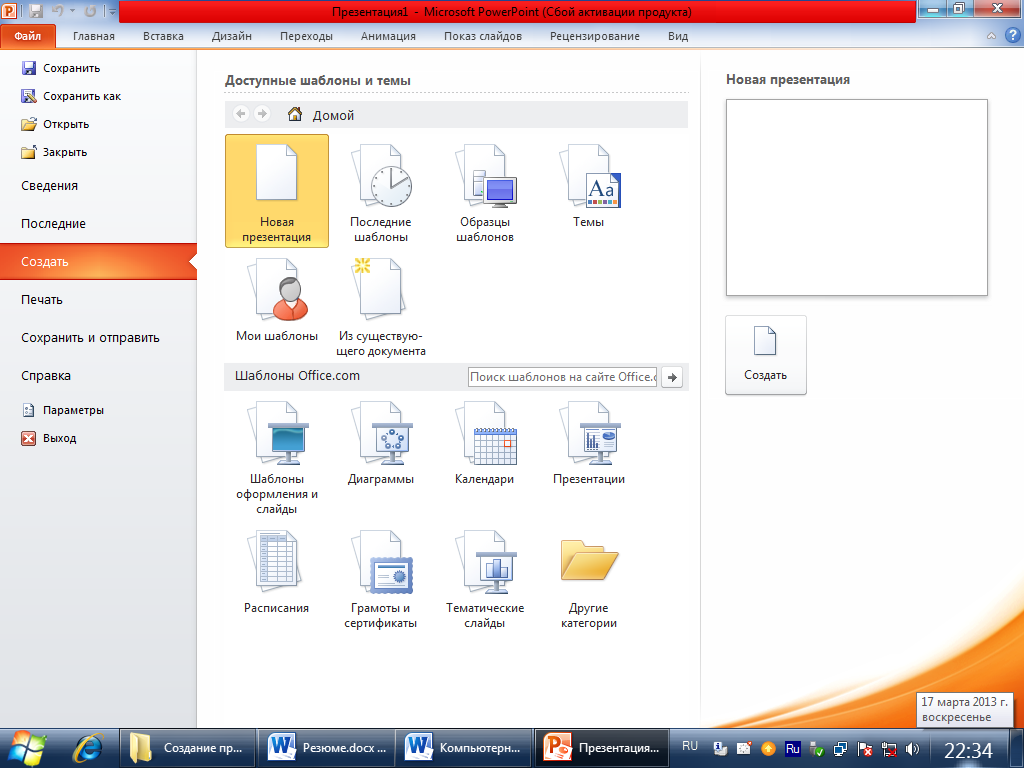Switch to the Вставка ribbon tab
1024x768 pixels.
coord(163,36)
